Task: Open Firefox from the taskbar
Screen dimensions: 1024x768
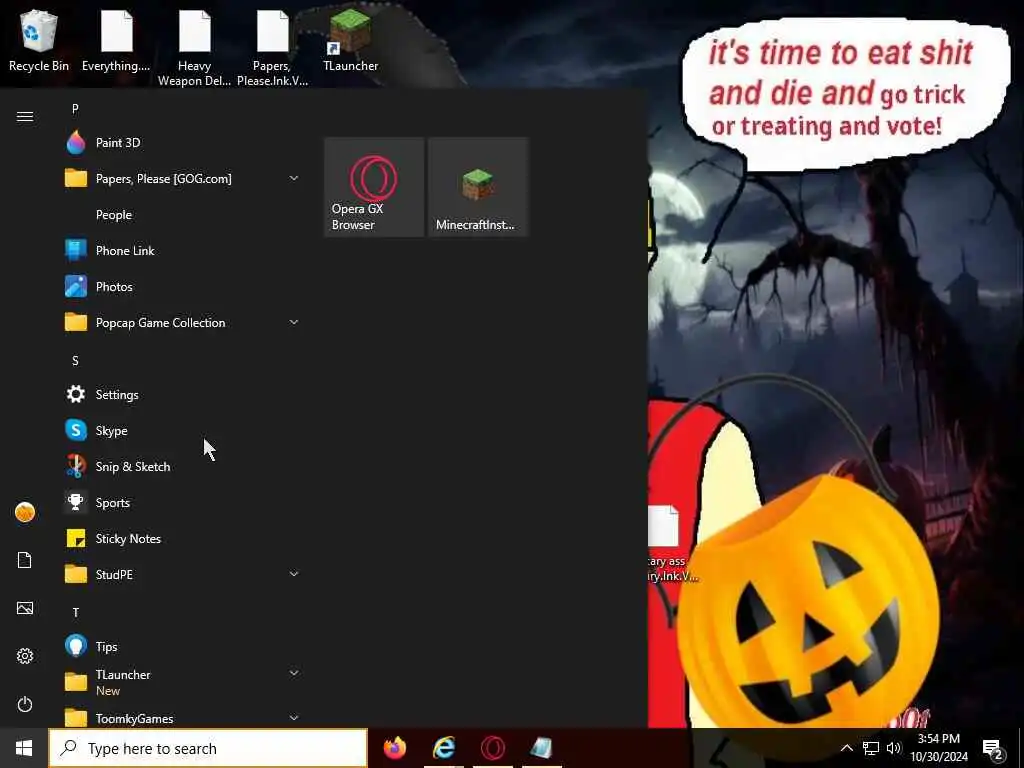Action: [394, 748]
